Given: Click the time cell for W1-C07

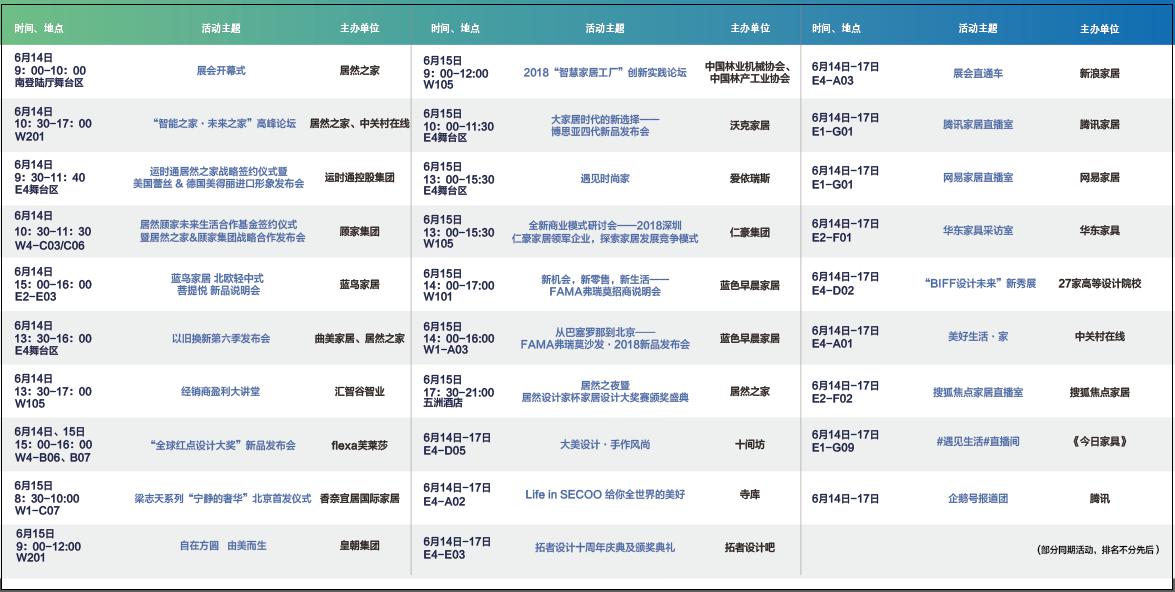Looking at the screenshot, I should click(47, 498).
